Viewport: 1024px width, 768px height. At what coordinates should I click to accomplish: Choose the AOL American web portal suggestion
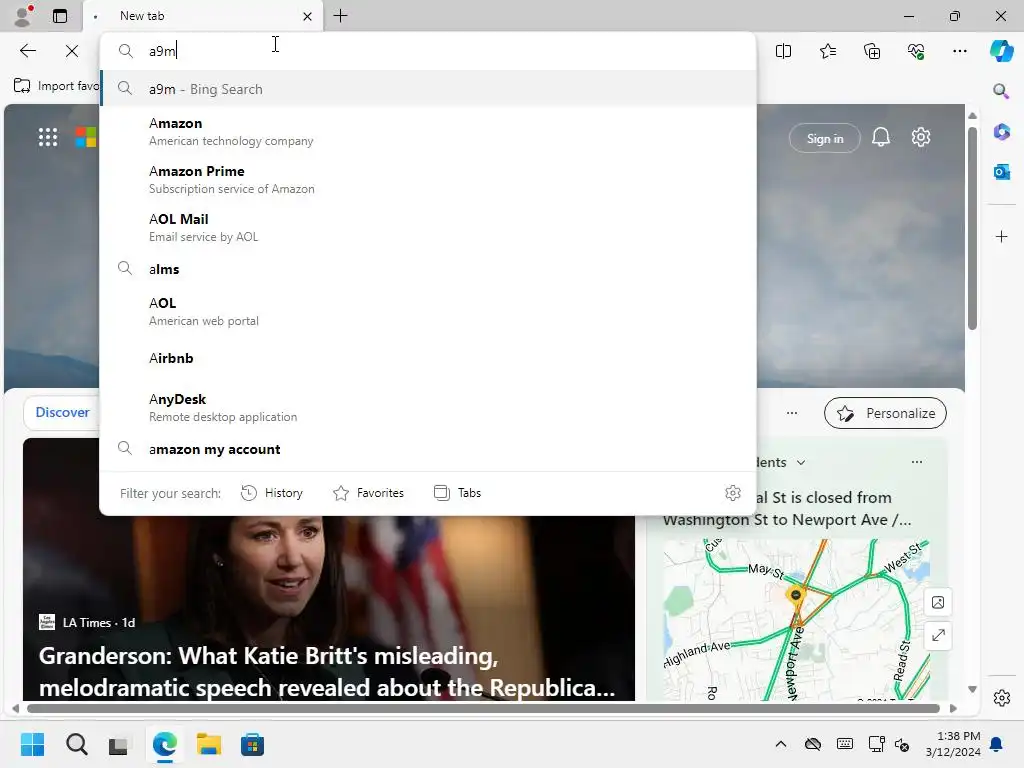(428, 312)
